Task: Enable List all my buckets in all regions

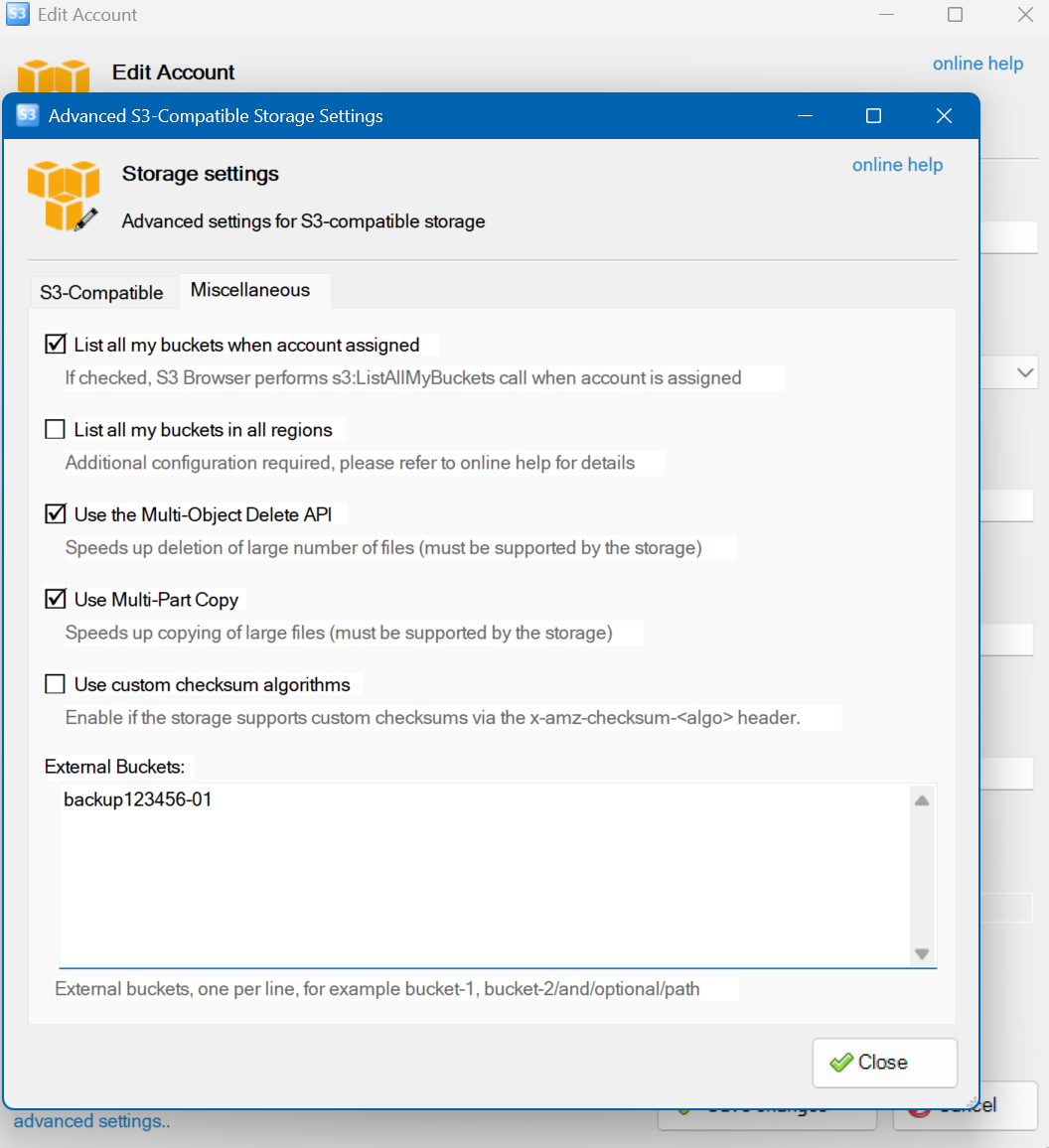Action: (56, 430)
